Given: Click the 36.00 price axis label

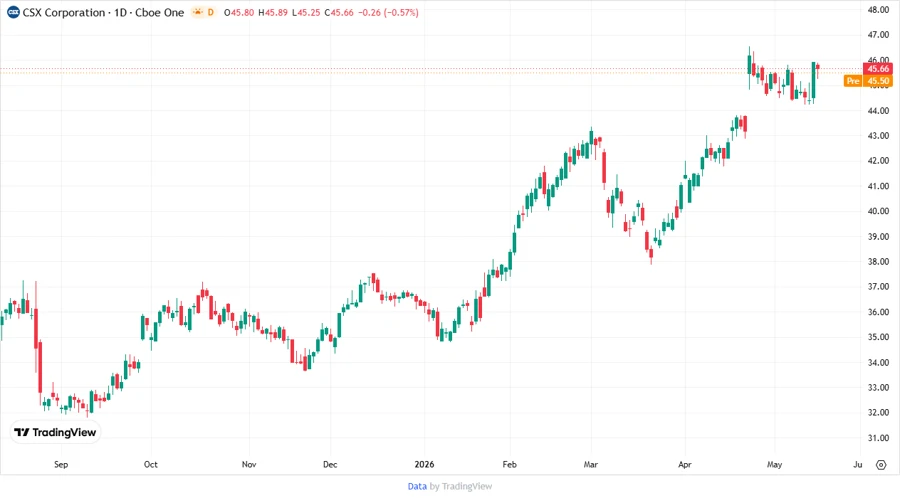Looking at the screenshot, I should (x=878, y=312).
